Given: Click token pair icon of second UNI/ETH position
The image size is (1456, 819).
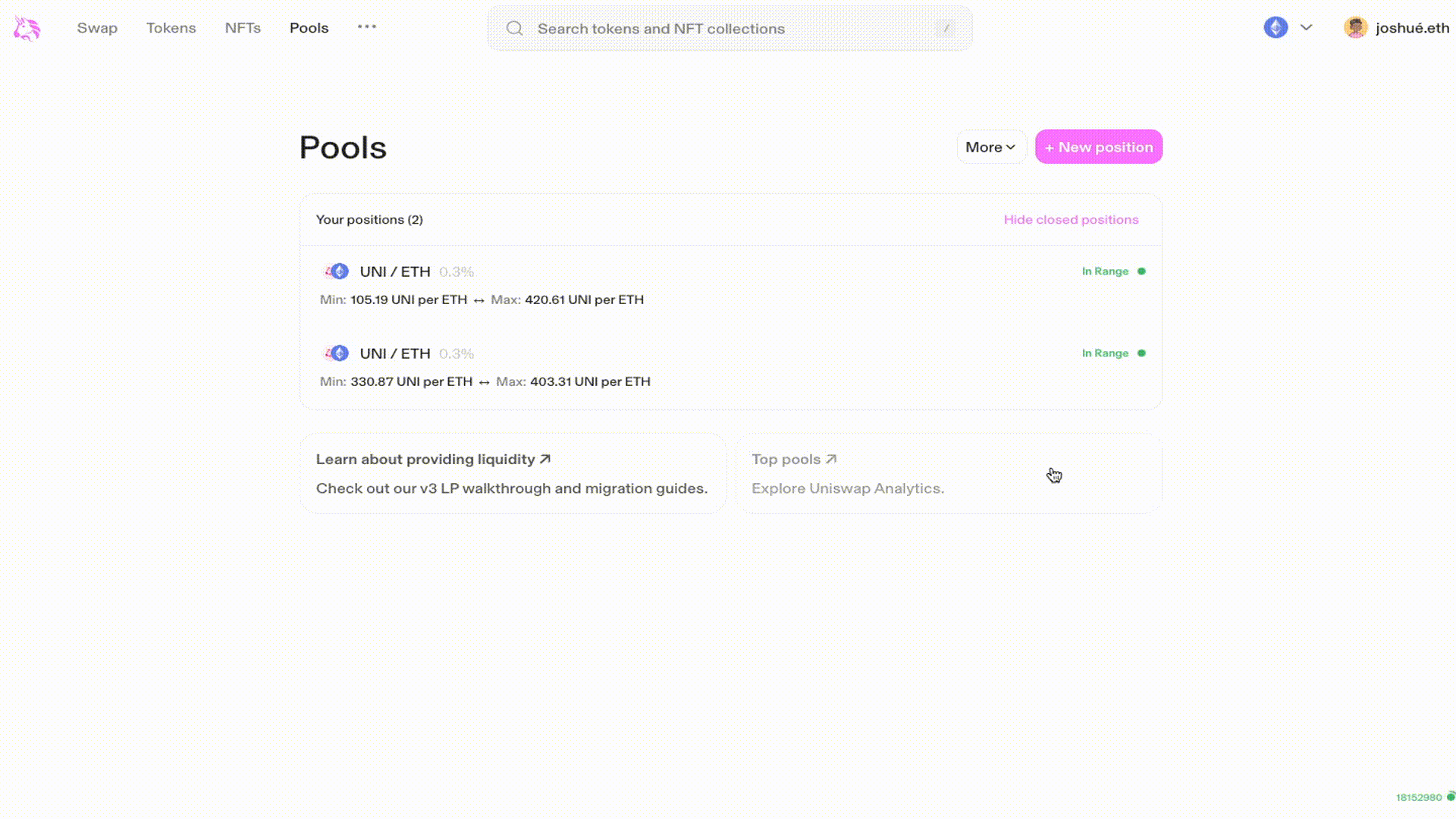Looking at the screenshot, I should [335, 353].
